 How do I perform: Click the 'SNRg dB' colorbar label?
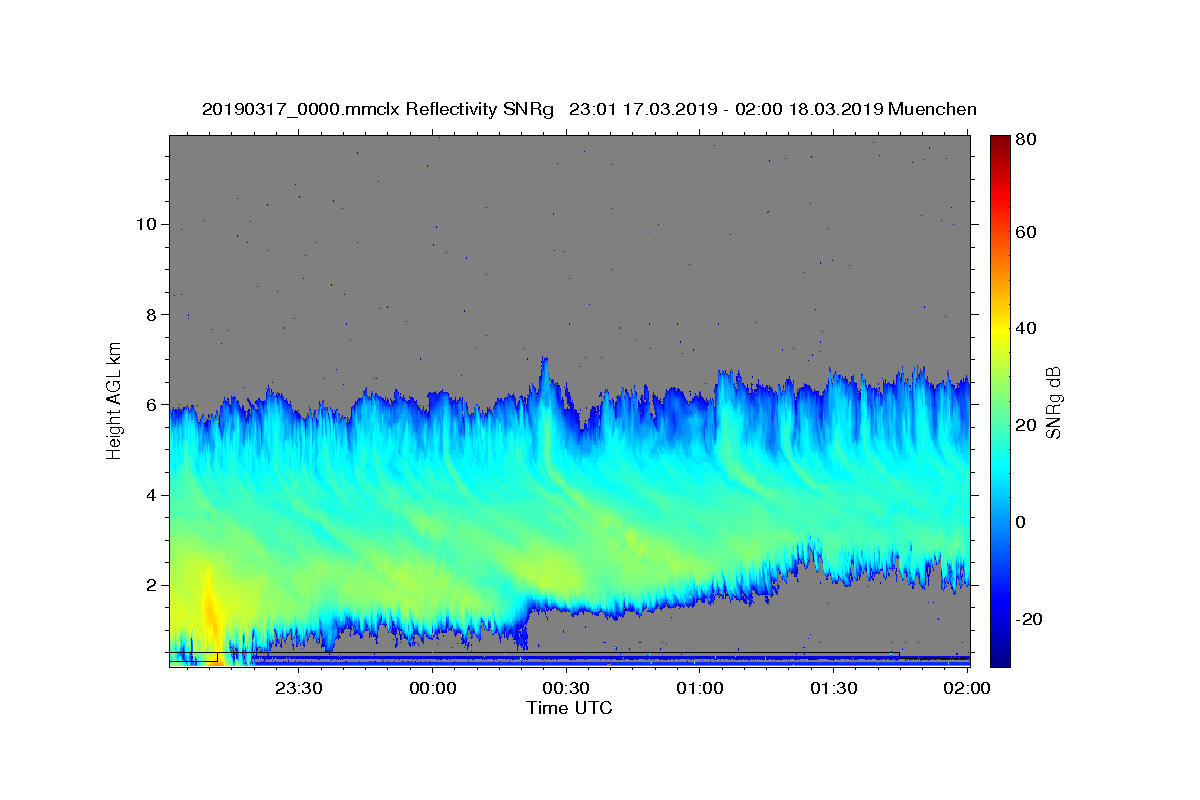[x=1052, y=403]
